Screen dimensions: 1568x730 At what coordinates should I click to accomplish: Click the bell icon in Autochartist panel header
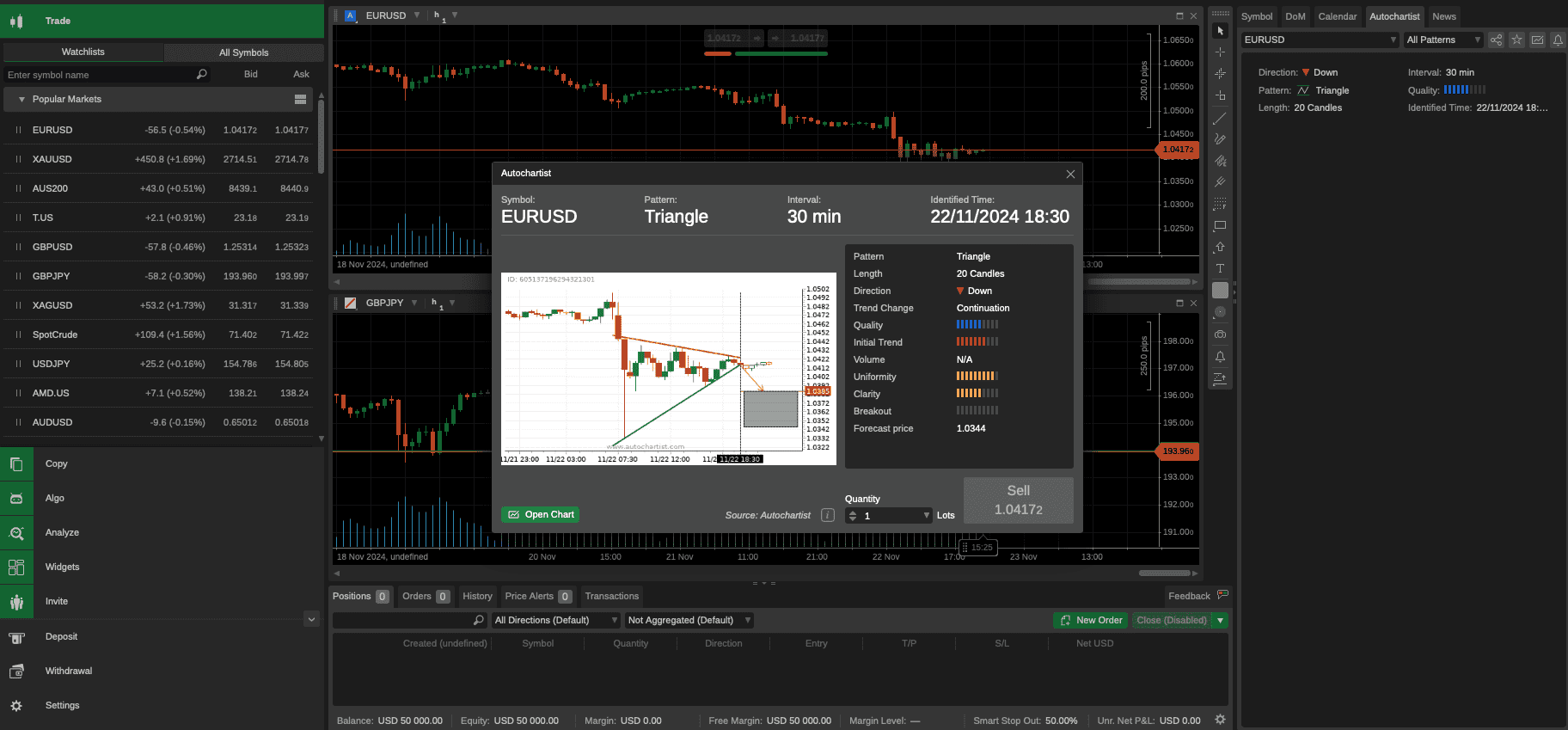click(1558, 40)
